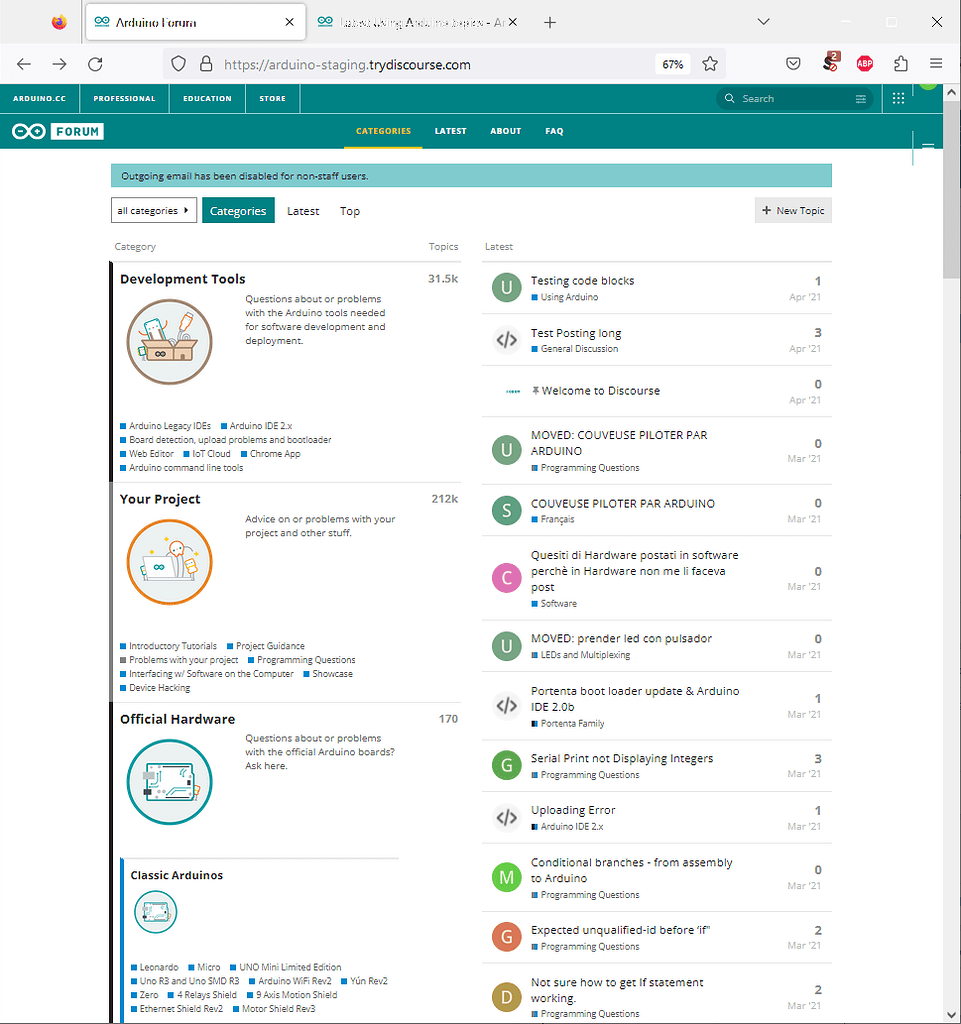Open the EDUCATION top link
The height and width of the screenshot is (1024, 961).
click(x=207, y=99)
